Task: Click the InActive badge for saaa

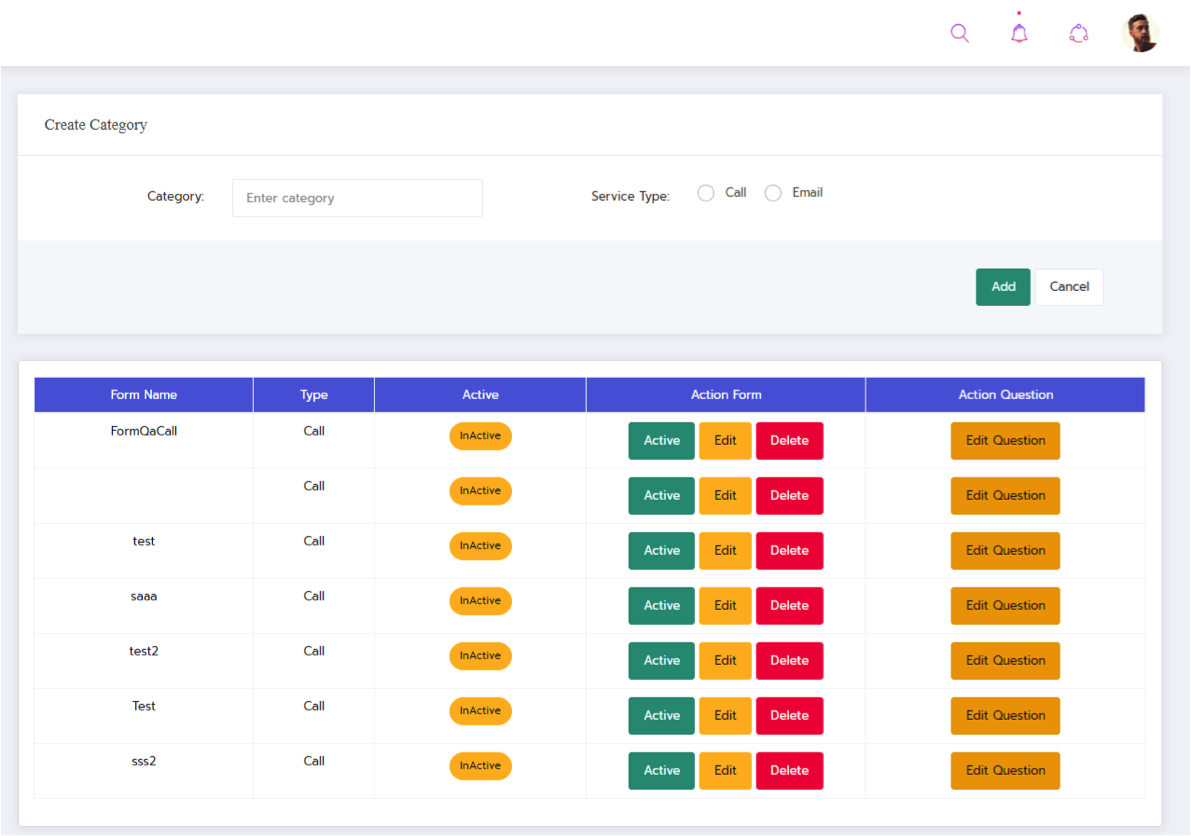Action: (x=480, y=601)
